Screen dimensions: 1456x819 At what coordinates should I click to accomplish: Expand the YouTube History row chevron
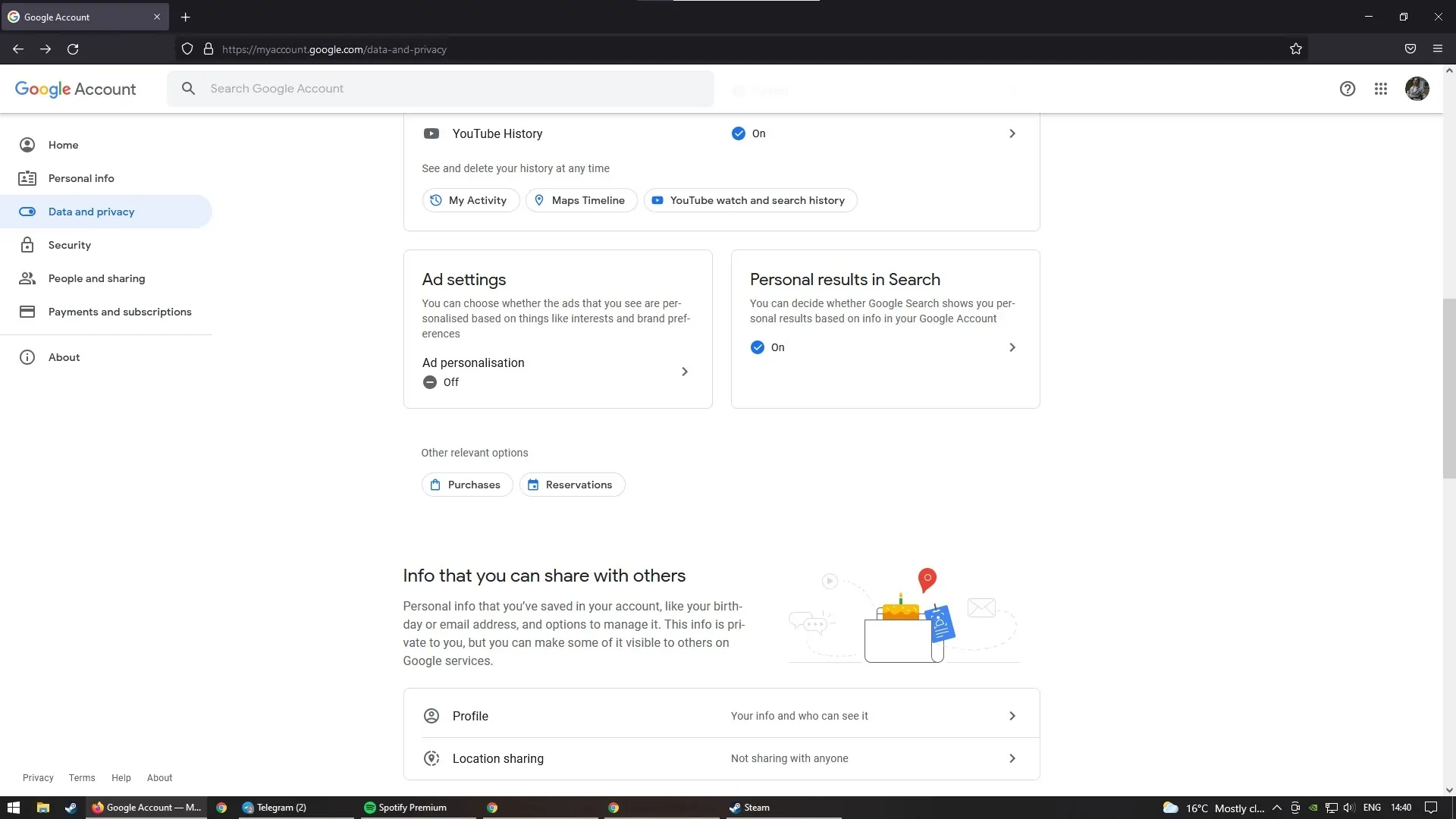click(x=1012, y=133)
